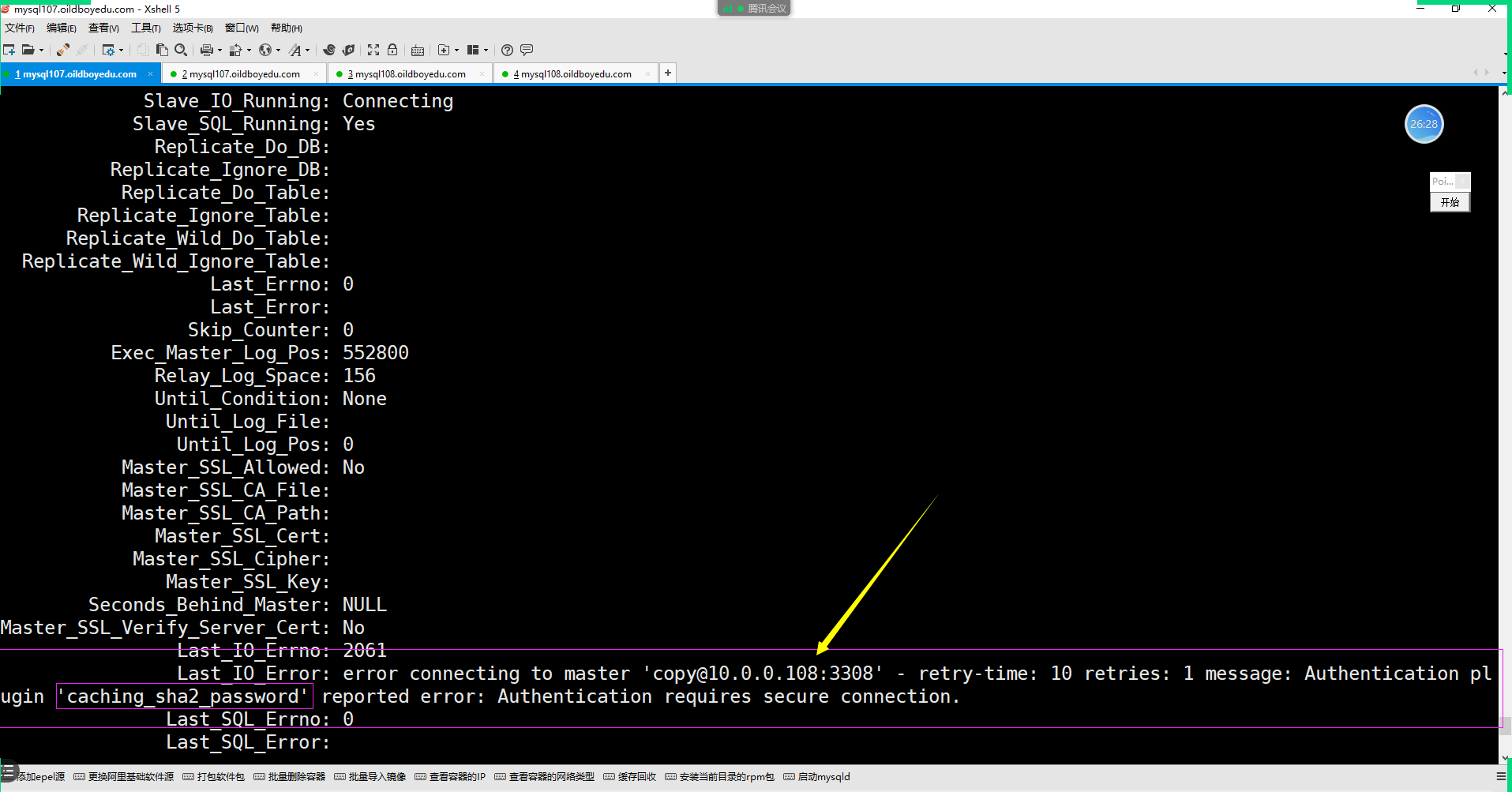The width and height of the screenshot is (1512, 792).
Task: Click the Fullscreen toggle icon
Action: point(373,50)
